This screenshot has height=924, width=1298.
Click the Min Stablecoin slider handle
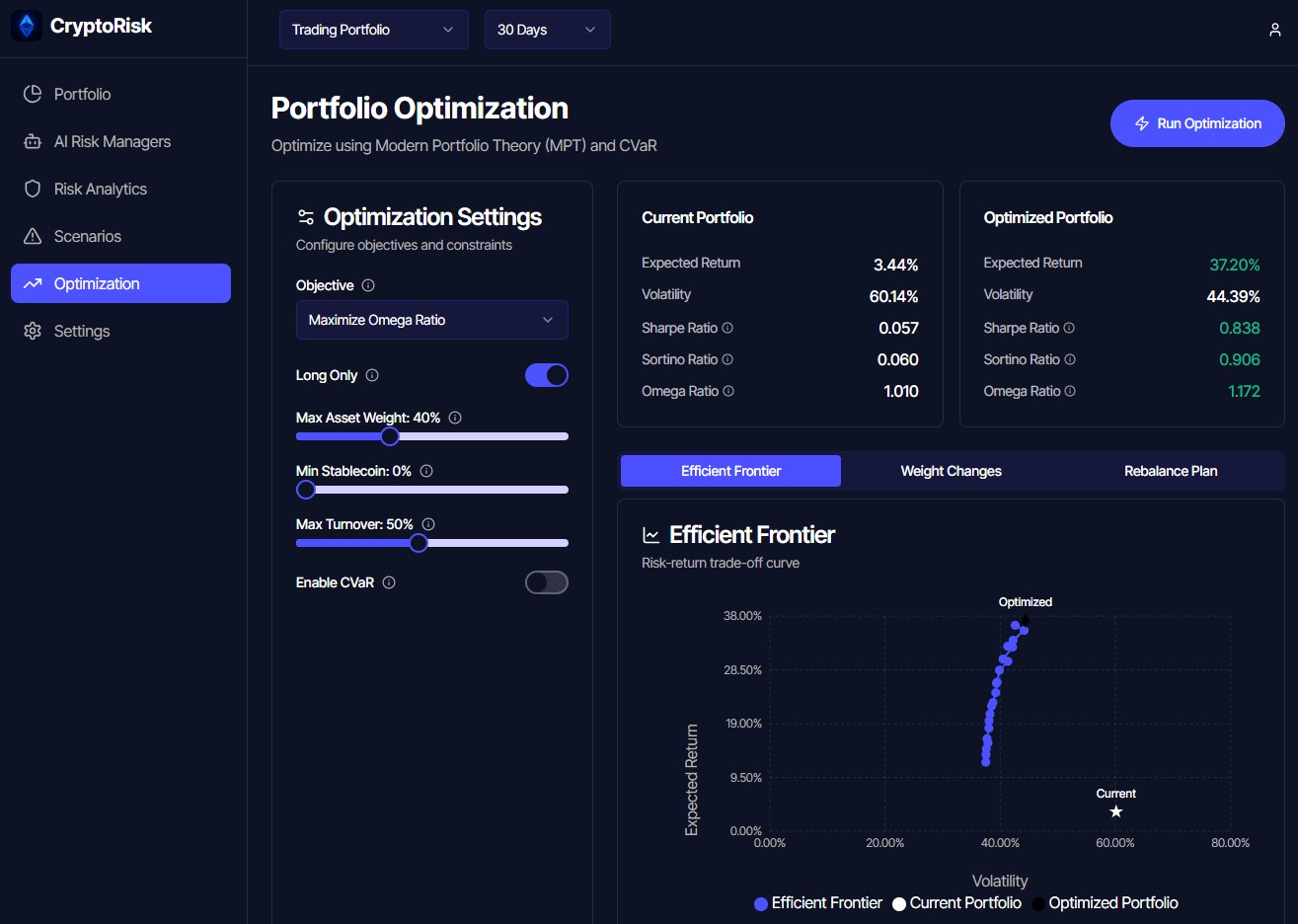coord(306,490)
